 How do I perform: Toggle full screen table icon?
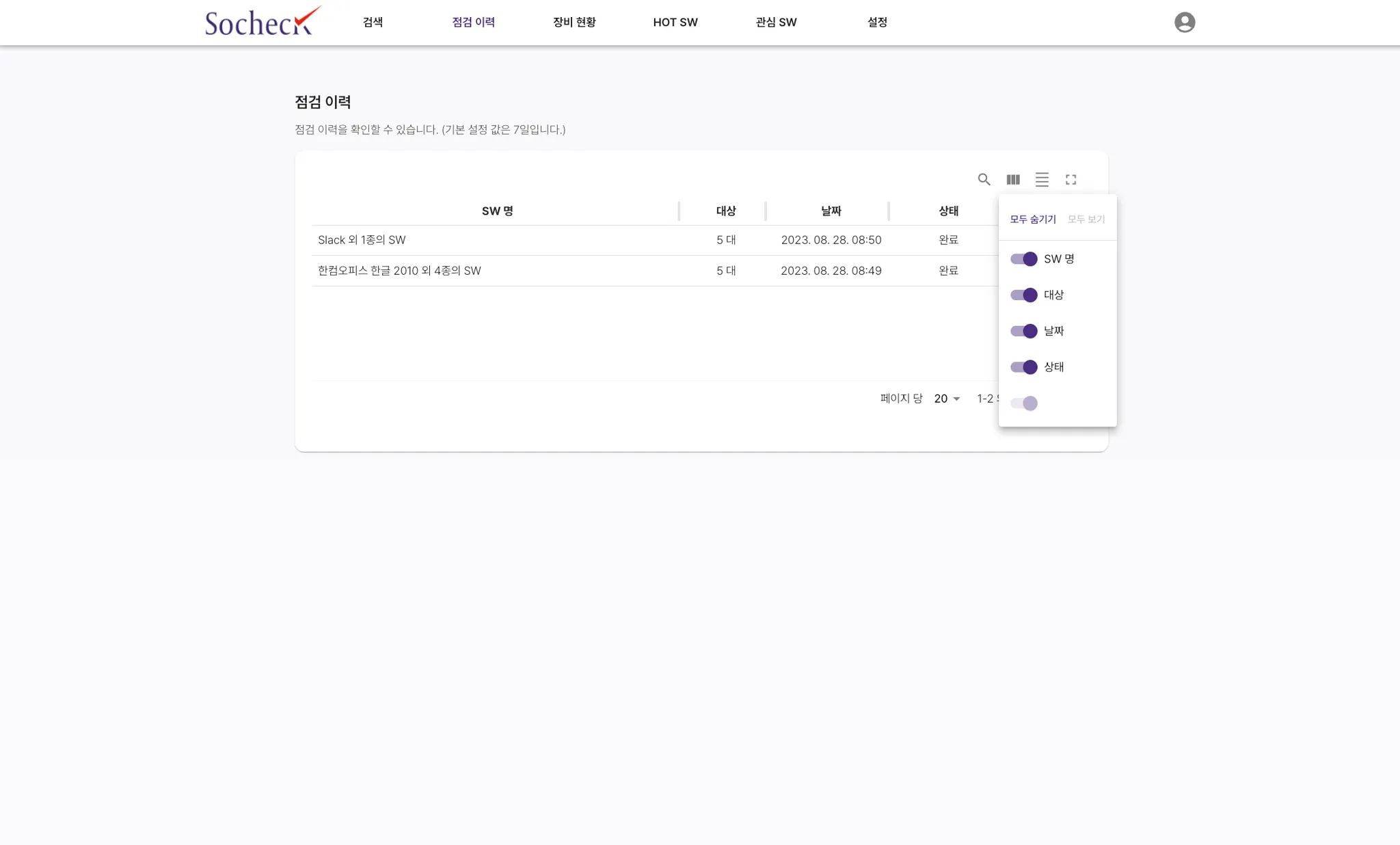(x=1071, y=179)
